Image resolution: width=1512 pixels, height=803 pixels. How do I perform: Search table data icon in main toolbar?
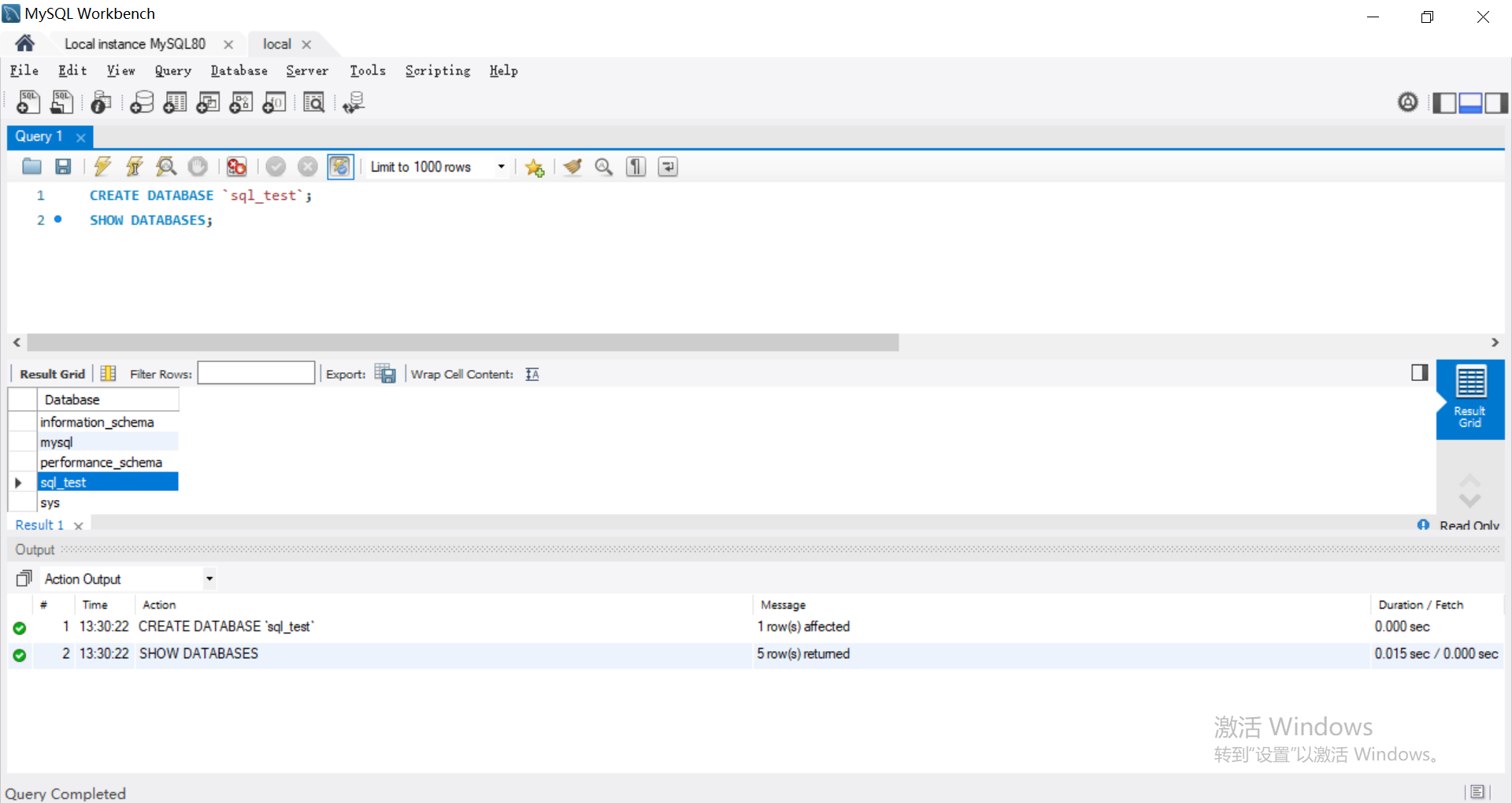[x=313, y=102]
